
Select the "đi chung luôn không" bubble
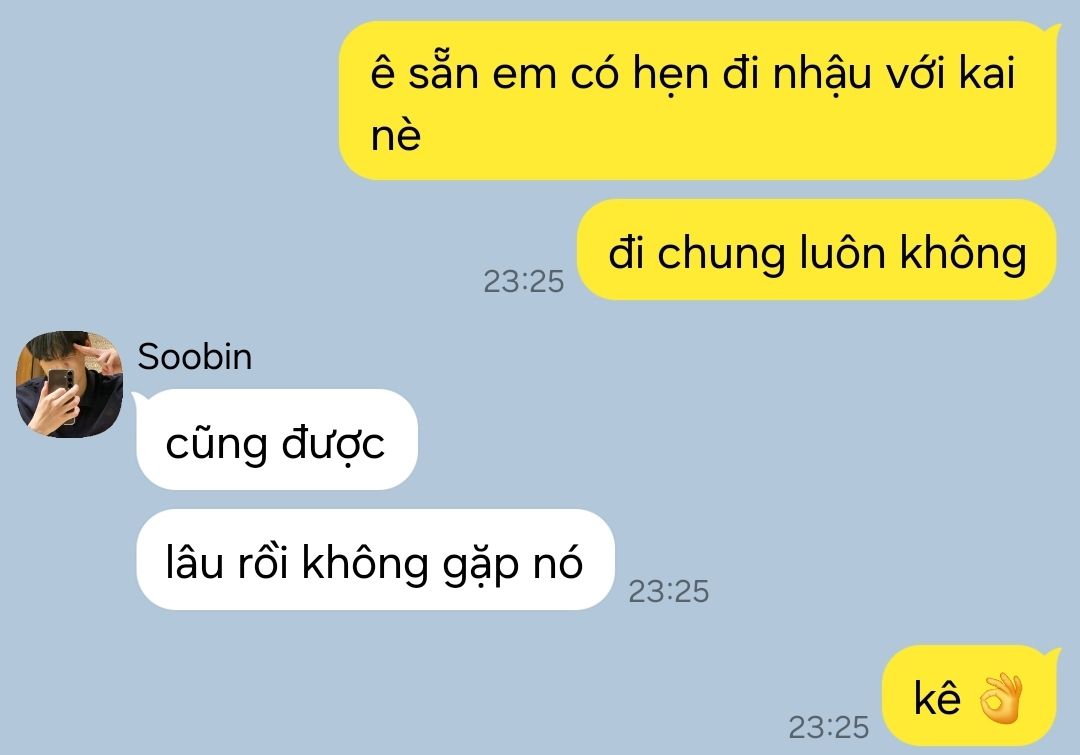pyautogui.click(x=816, y=250)
